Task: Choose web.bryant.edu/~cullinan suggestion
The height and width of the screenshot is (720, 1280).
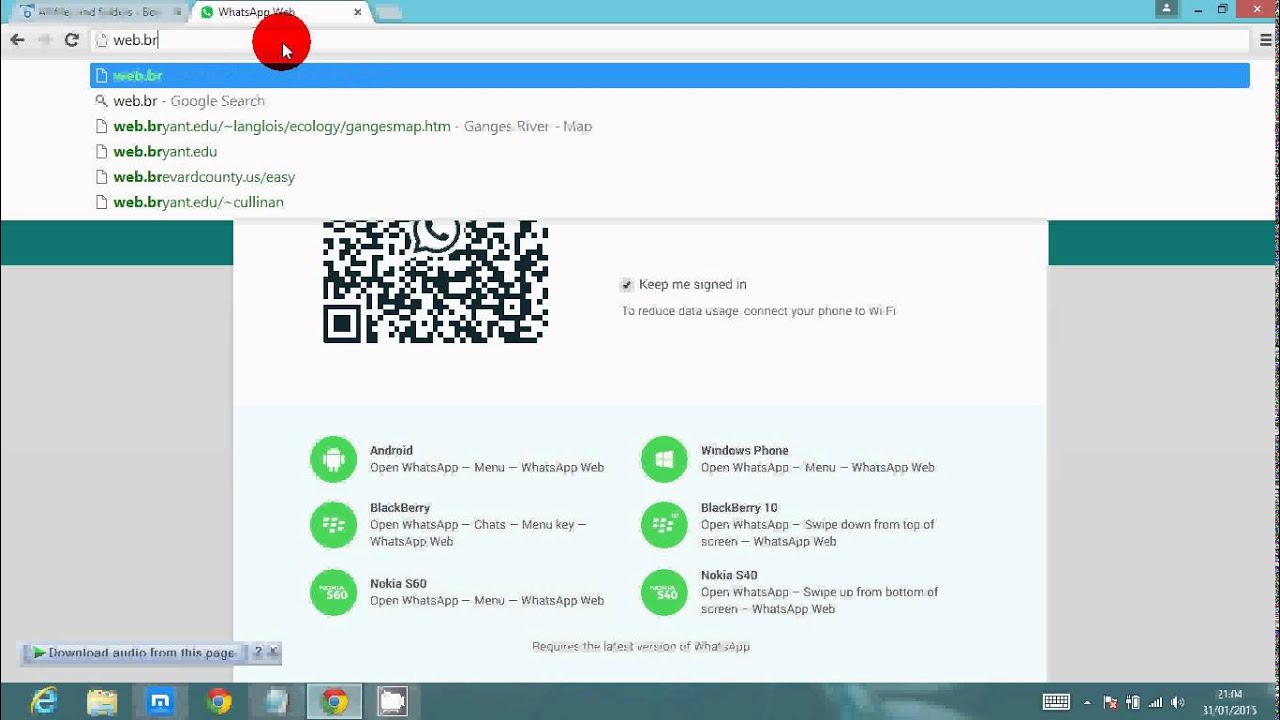Action: (670, 202)
